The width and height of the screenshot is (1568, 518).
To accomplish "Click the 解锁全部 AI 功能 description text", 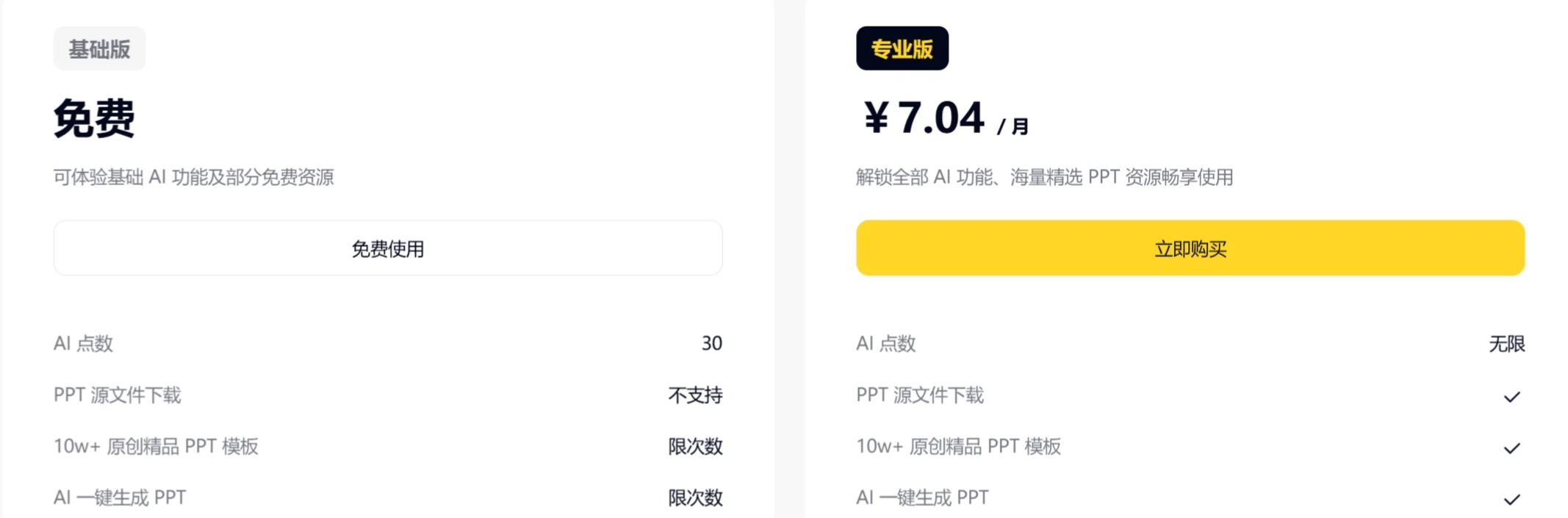I will coord(1043,177).
